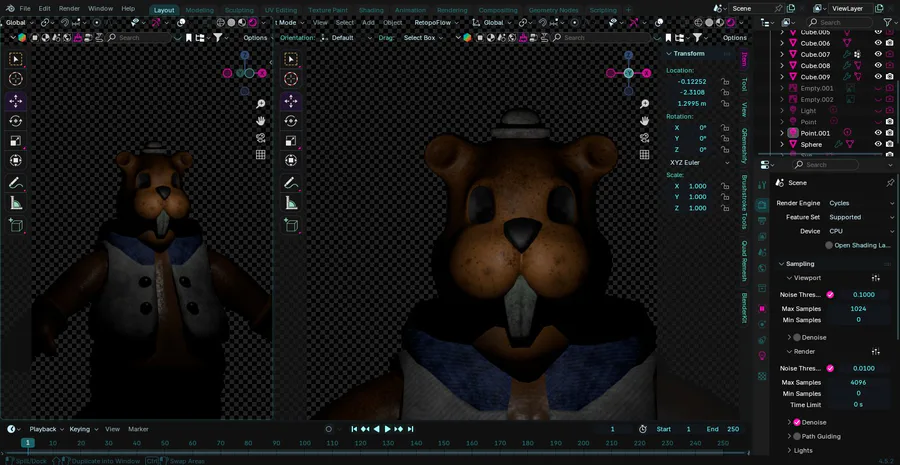Open the Geometry Nodes workspace tab
The height and width of the screenshot is (465, 900).
tap(552, 10)
